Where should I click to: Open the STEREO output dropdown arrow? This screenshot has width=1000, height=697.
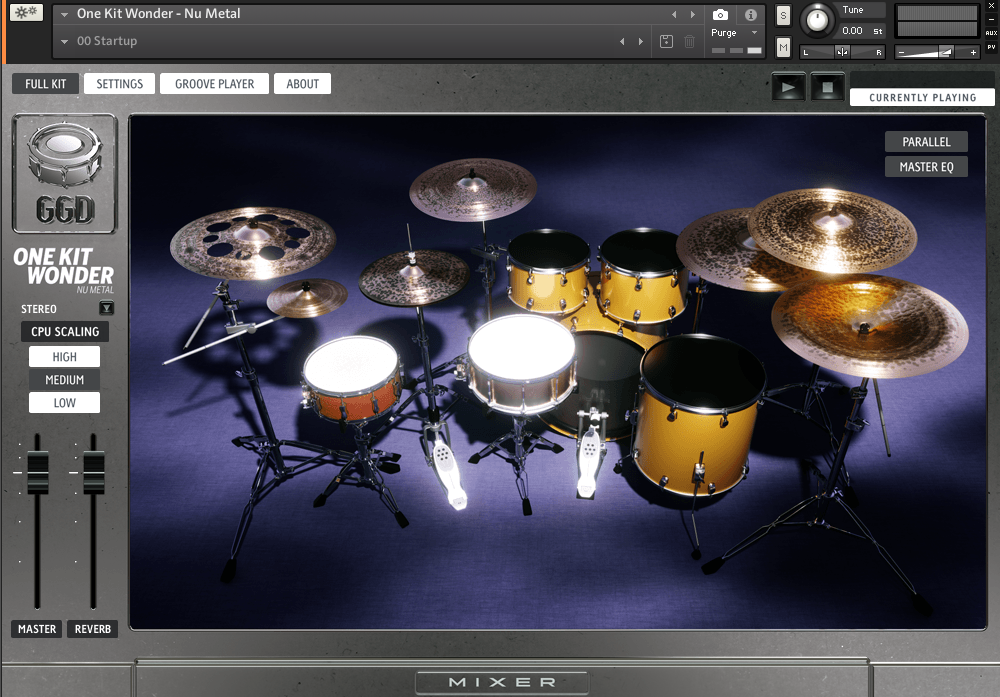coord(107,309)
